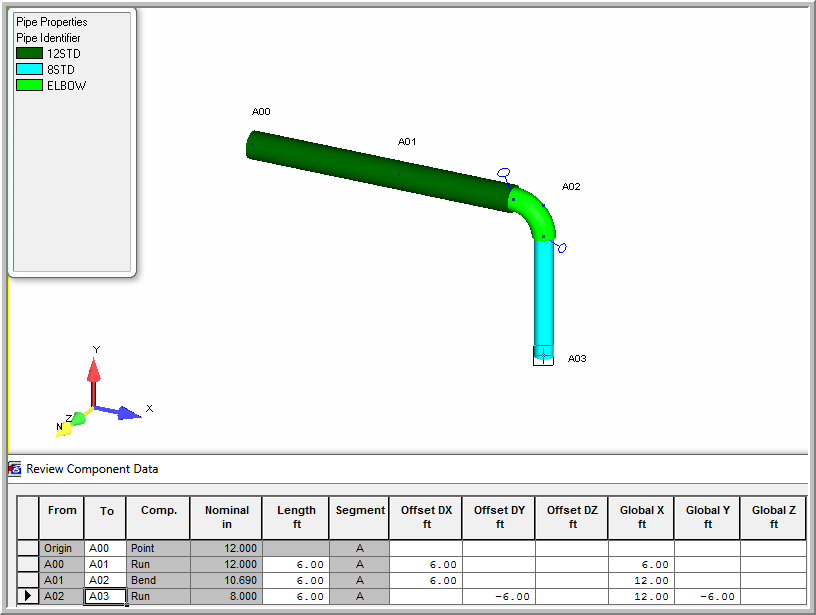Click the A01 node label in model

[406, 142]
